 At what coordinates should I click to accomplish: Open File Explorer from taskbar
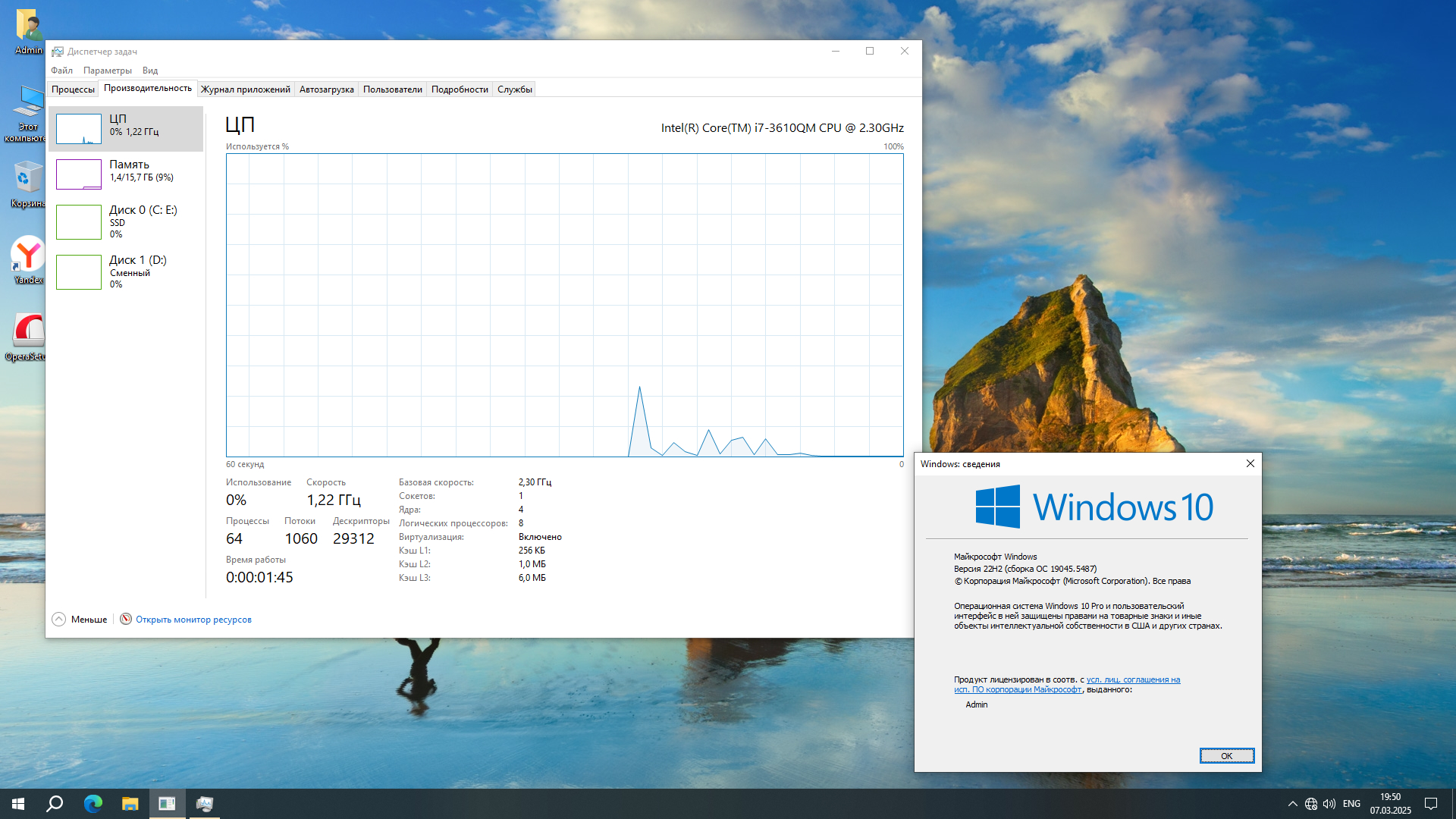click(130, 804)
